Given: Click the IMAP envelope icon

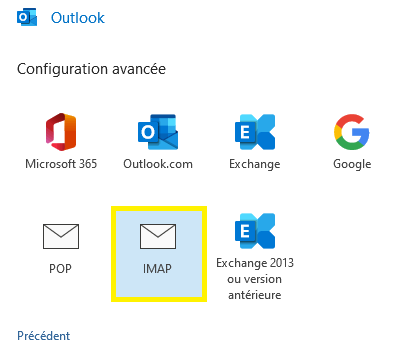Looking at the screenshot, I should pyautogui.click(x=158, y=236).
